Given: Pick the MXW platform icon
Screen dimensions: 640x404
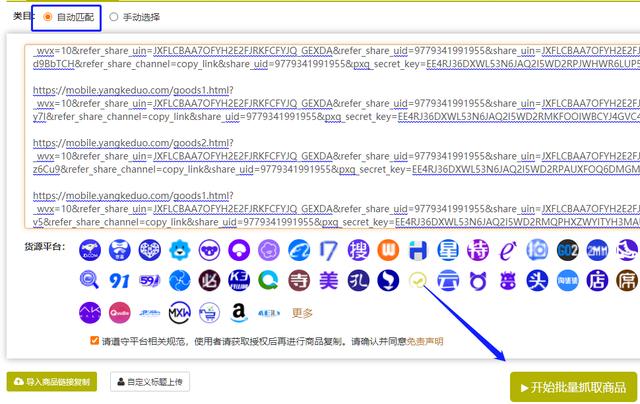Looking at the screenshot, I should (180, 313).
